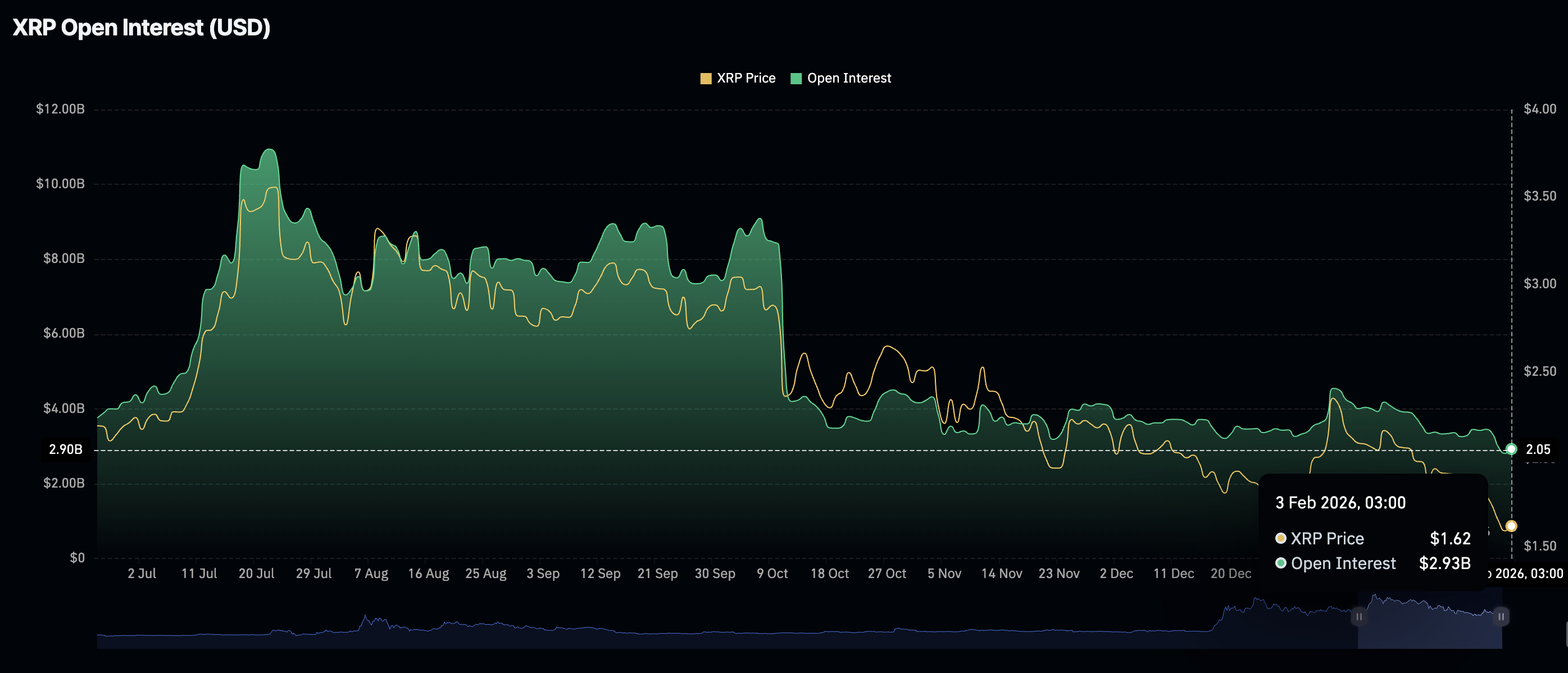Viewport: 1568px width, 673px height.
Task: Click the $4.00 label on right axis
Action: [x=1539, y=109]
